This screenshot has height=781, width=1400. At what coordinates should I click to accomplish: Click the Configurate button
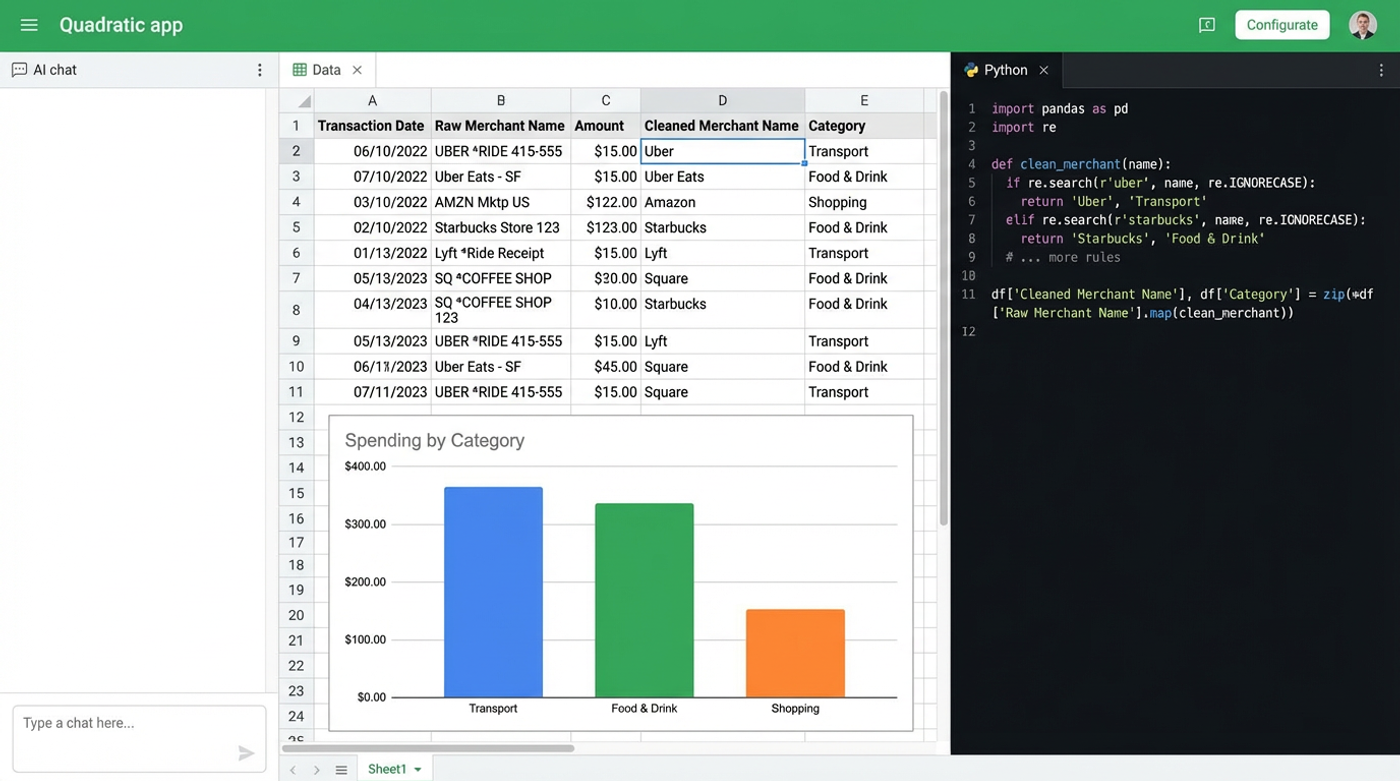[x=1282, y=25]
